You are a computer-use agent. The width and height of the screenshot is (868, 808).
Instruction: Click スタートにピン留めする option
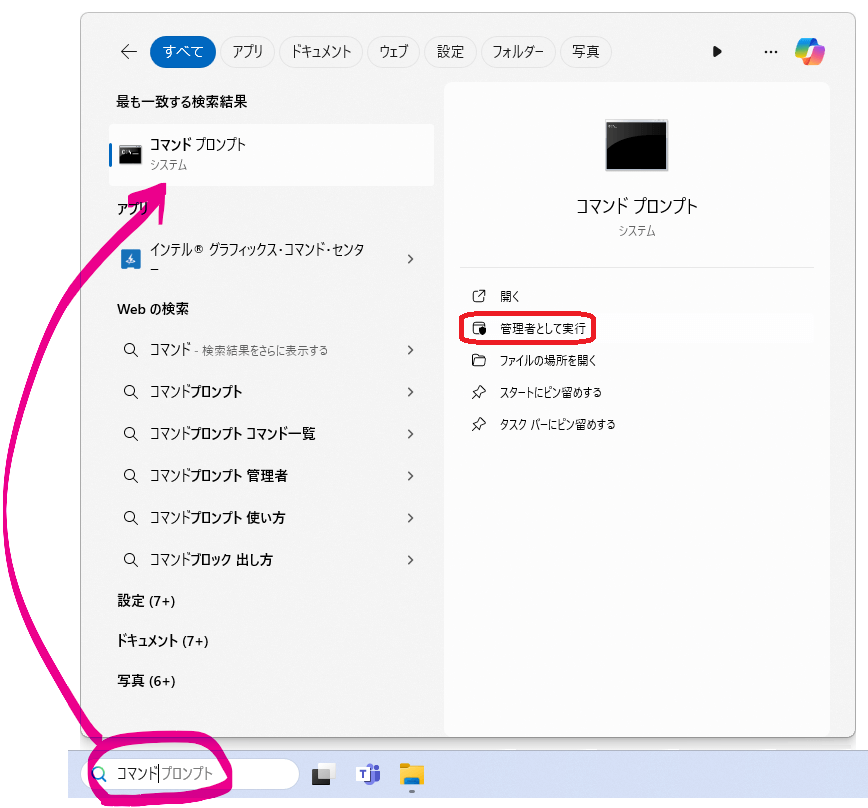coord(550,392)
